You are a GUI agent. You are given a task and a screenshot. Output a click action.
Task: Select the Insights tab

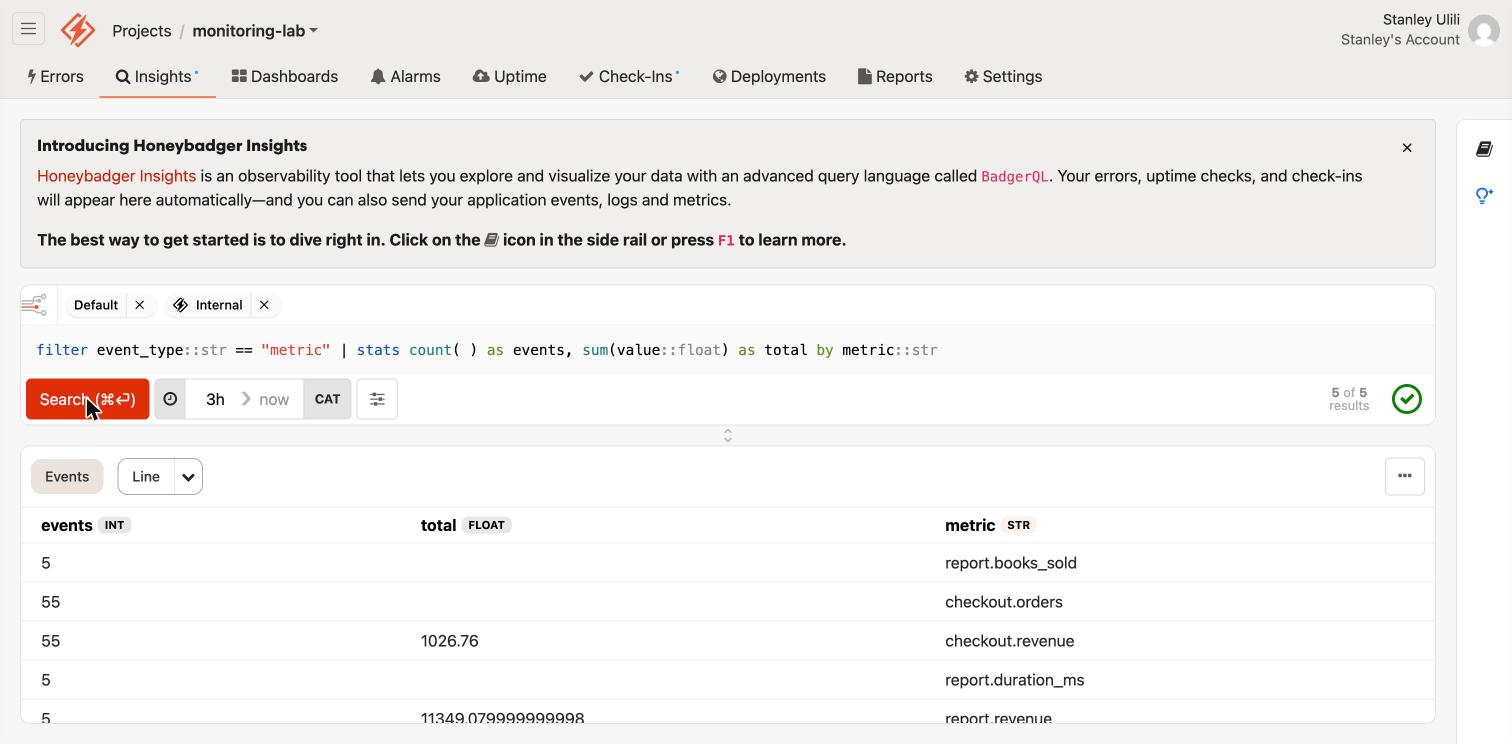[157, 76]
